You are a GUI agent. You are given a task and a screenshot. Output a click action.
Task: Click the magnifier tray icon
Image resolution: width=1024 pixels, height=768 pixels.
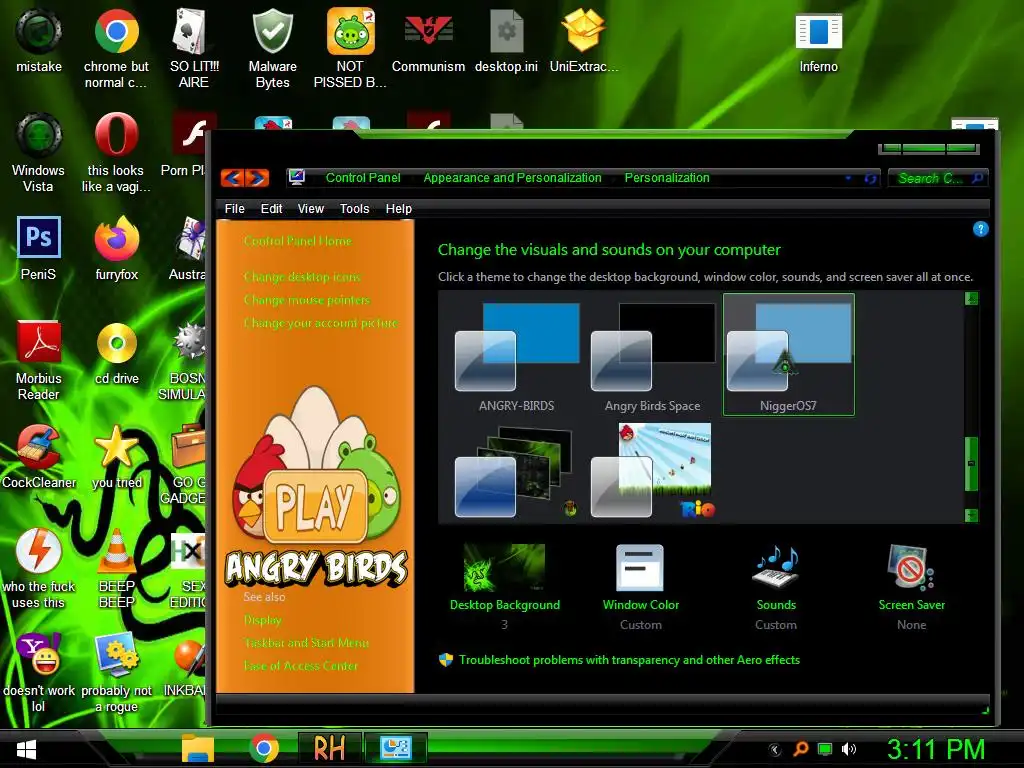pos(800,749)
